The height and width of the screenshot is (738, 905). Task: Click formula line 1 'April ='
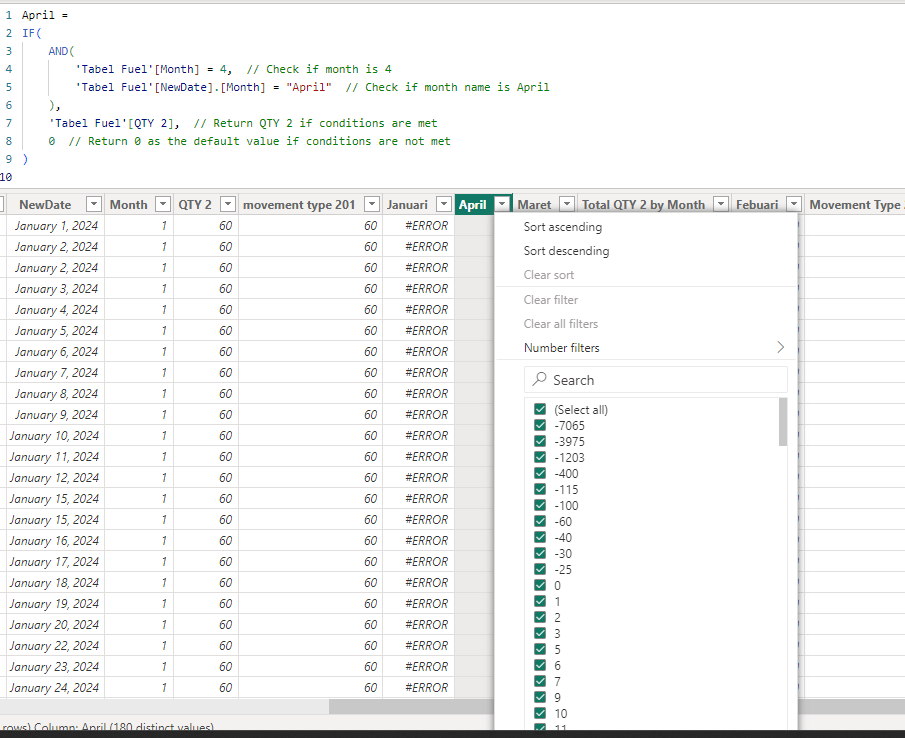coord(45,15)
